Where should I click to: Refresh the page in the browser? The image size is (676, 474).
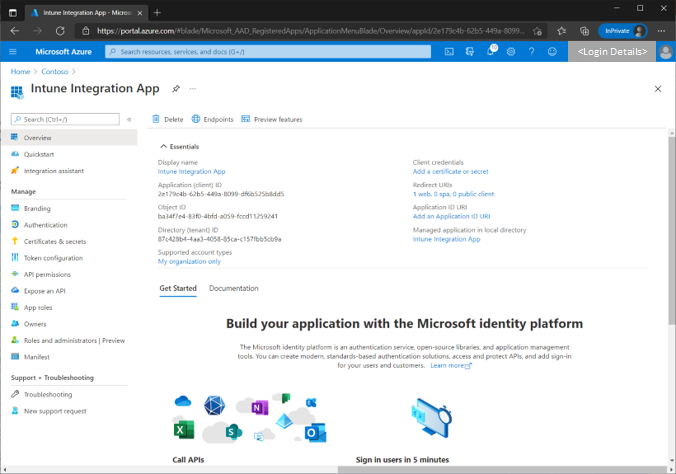coord(60,31)
